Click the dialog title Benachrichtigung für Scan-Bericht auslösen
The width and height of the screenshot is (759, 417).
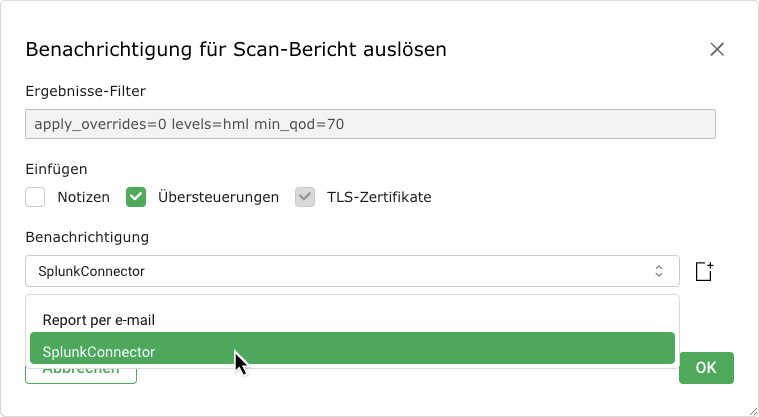pos(236,49)
